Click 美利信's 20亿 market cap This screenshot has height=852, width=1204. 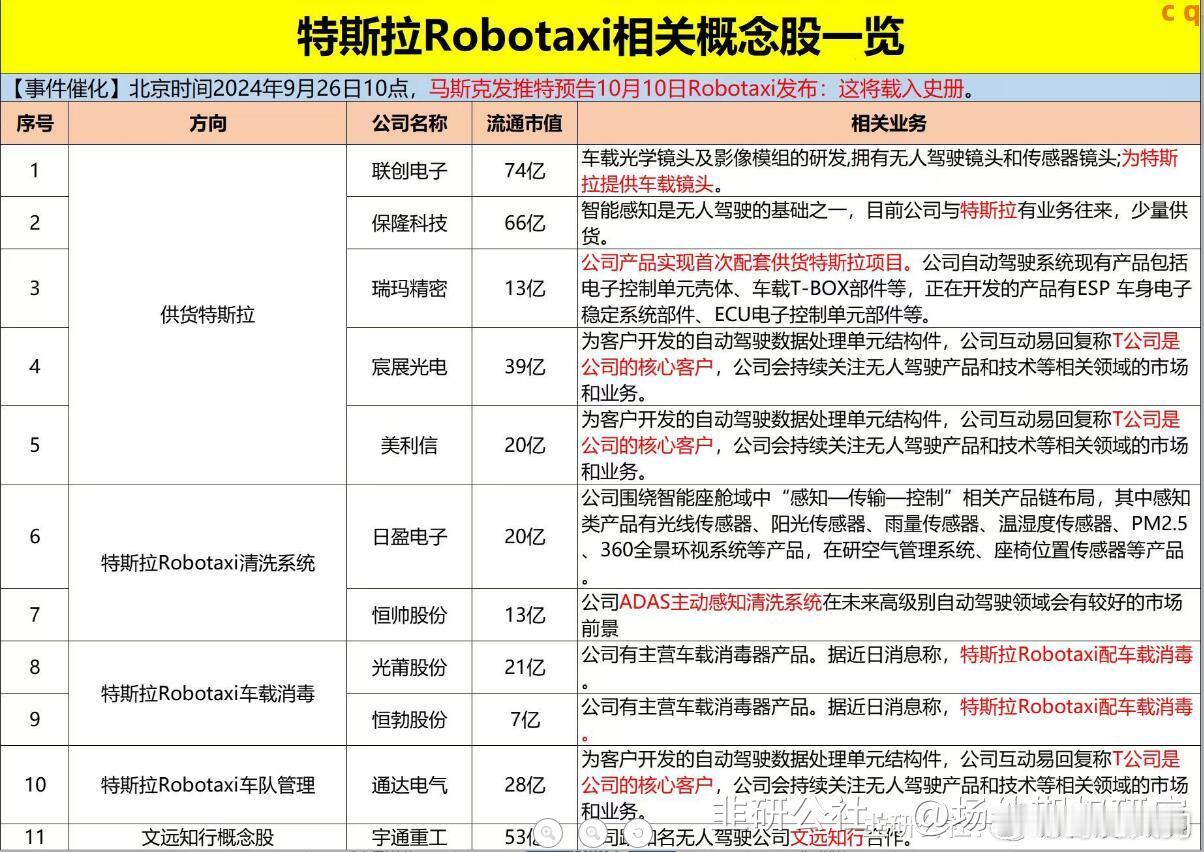coord(525,445)
